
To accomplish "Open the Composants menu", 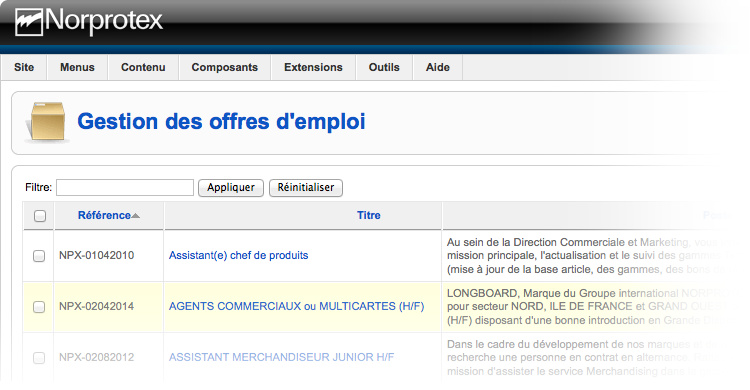I will [224, 67].
